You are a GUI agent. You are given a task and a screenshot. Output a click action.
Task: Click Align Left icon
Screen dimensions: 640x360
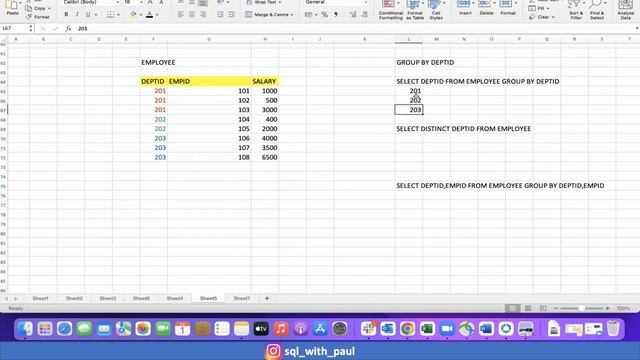click(x=180, y=15)
